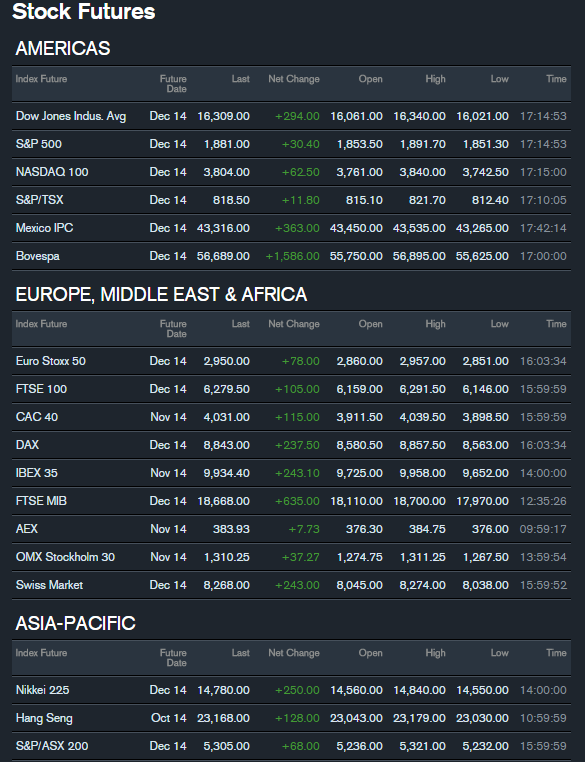Open the NASDAQ 100 row name
Image resolution: width=585 pixels, height=762 pixels.
[52, 172]
